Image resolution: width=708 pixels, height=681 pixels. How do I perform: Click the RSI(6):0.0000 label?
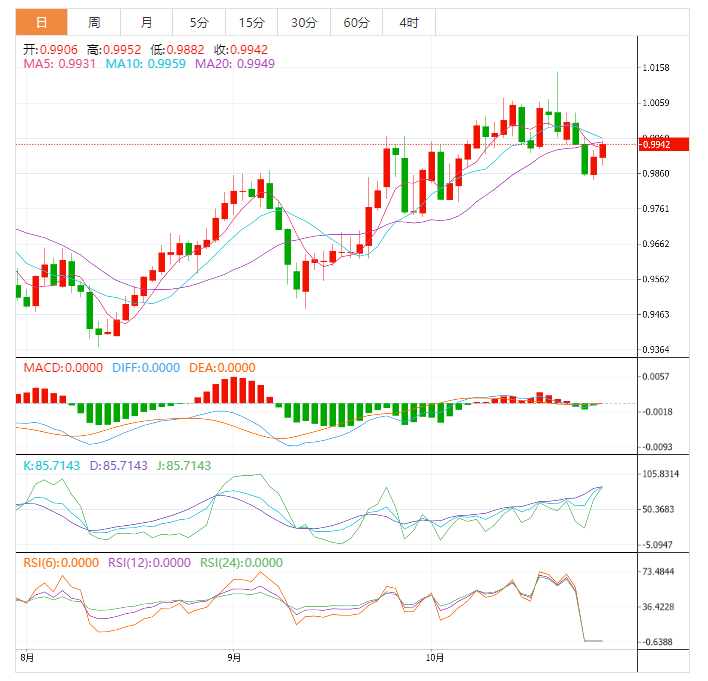coord(62,563)
